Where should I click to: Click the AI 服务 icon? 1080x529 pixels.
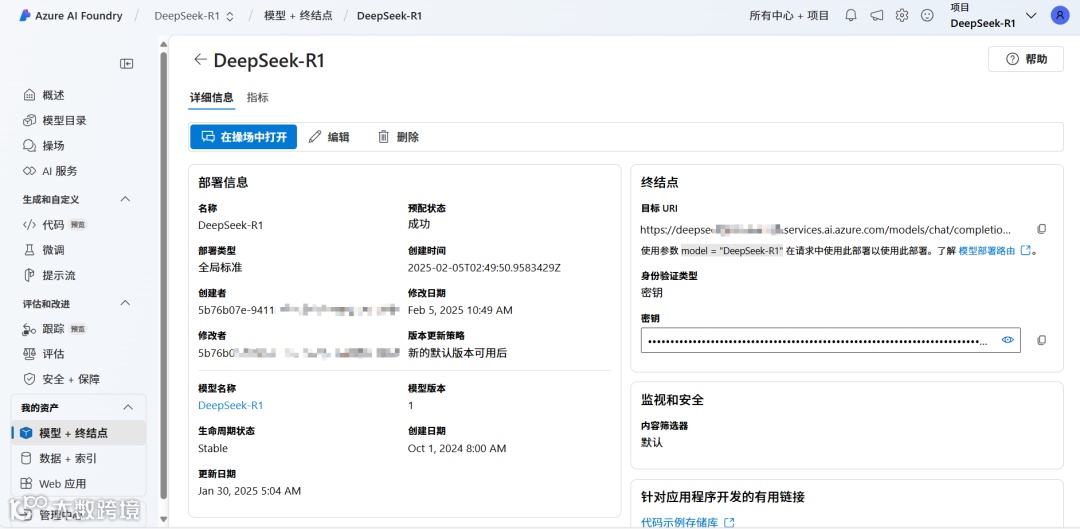coord(29,171)
